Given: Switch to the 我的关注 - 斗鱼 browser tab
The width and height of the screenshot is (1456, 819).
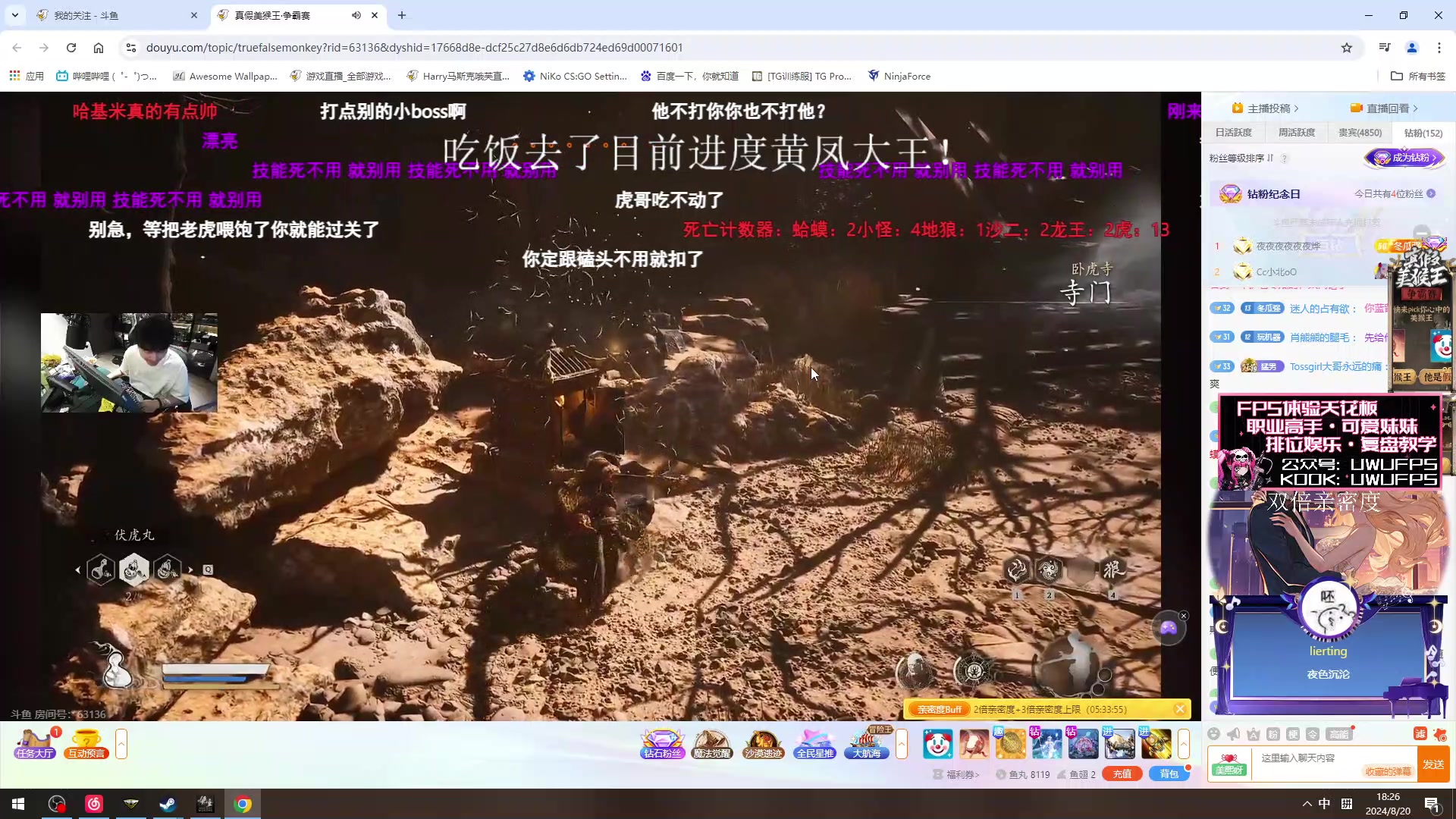Looking at the screenshot, I should 118,15.
